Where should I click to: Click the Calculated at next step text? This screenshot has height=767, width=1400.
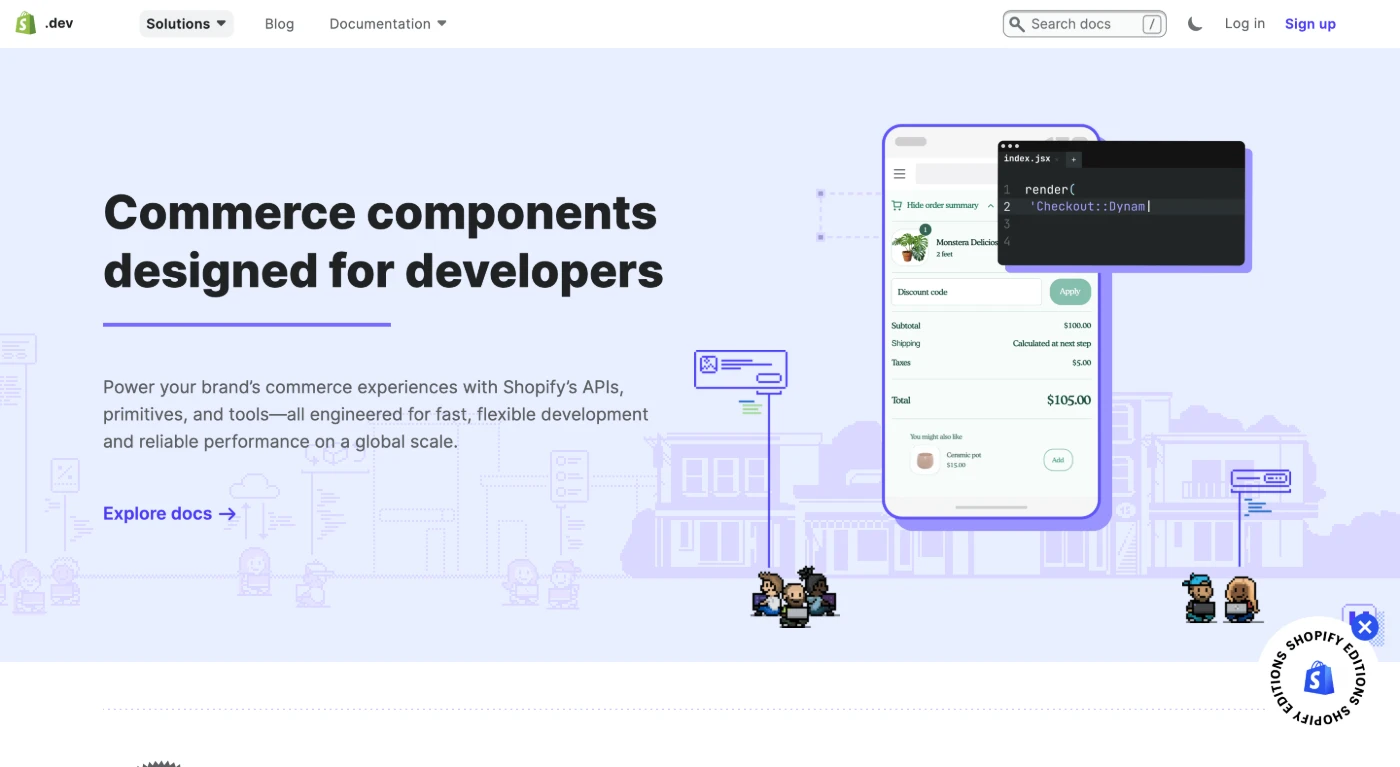(1052, 344)
